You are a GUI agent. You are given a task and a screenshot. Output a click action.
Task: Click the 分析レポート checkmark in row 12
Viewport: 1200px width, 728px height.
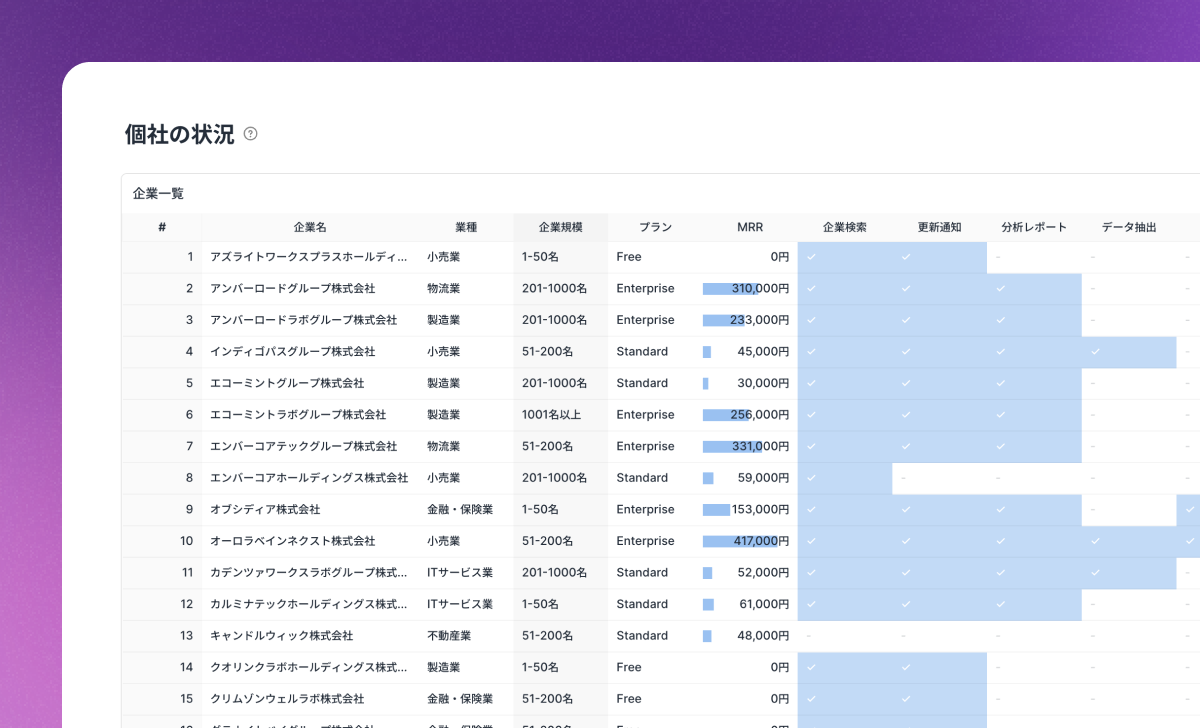(x=1001, y=604)
